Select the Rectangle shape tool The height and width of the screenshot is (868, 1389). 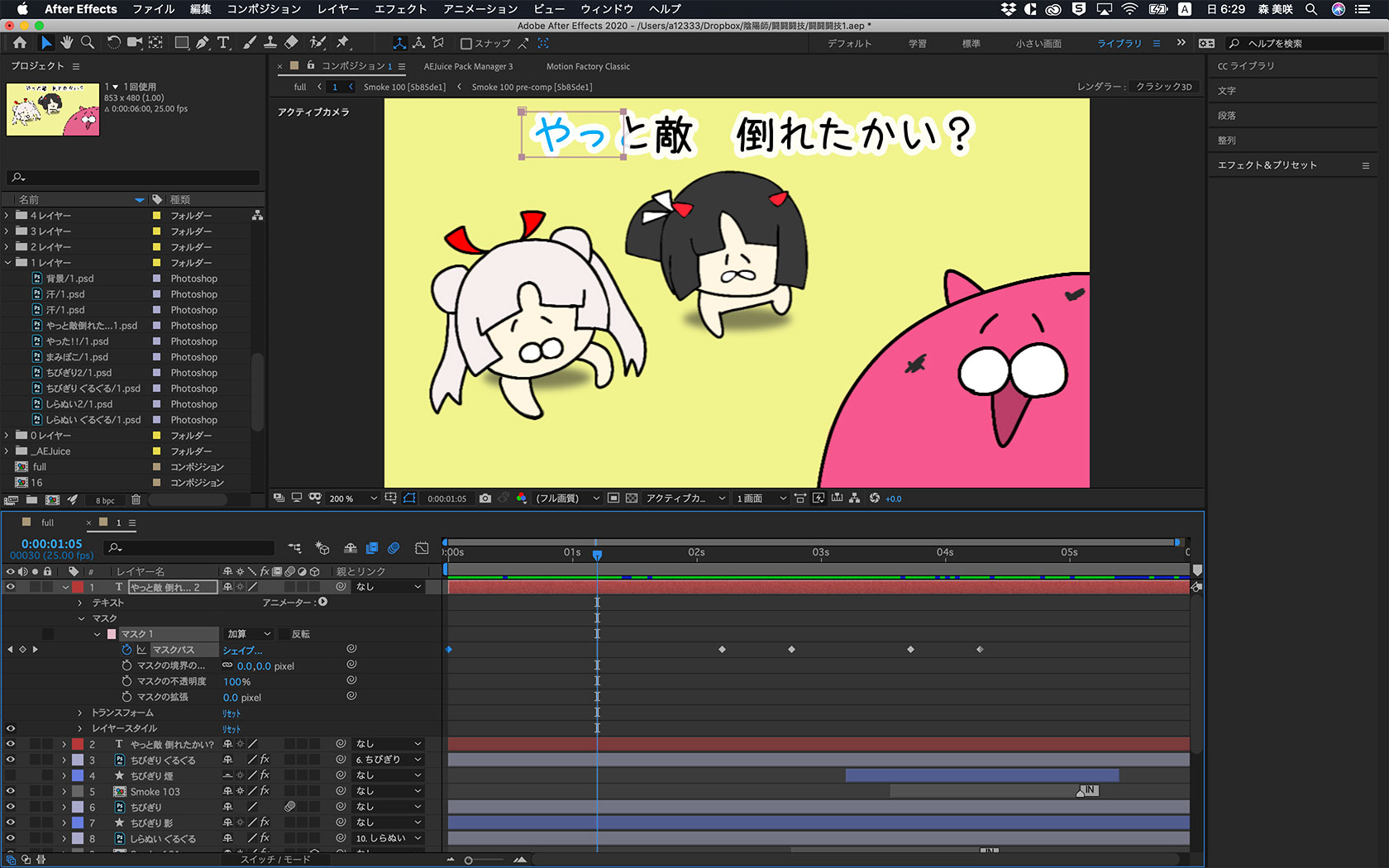181,43
